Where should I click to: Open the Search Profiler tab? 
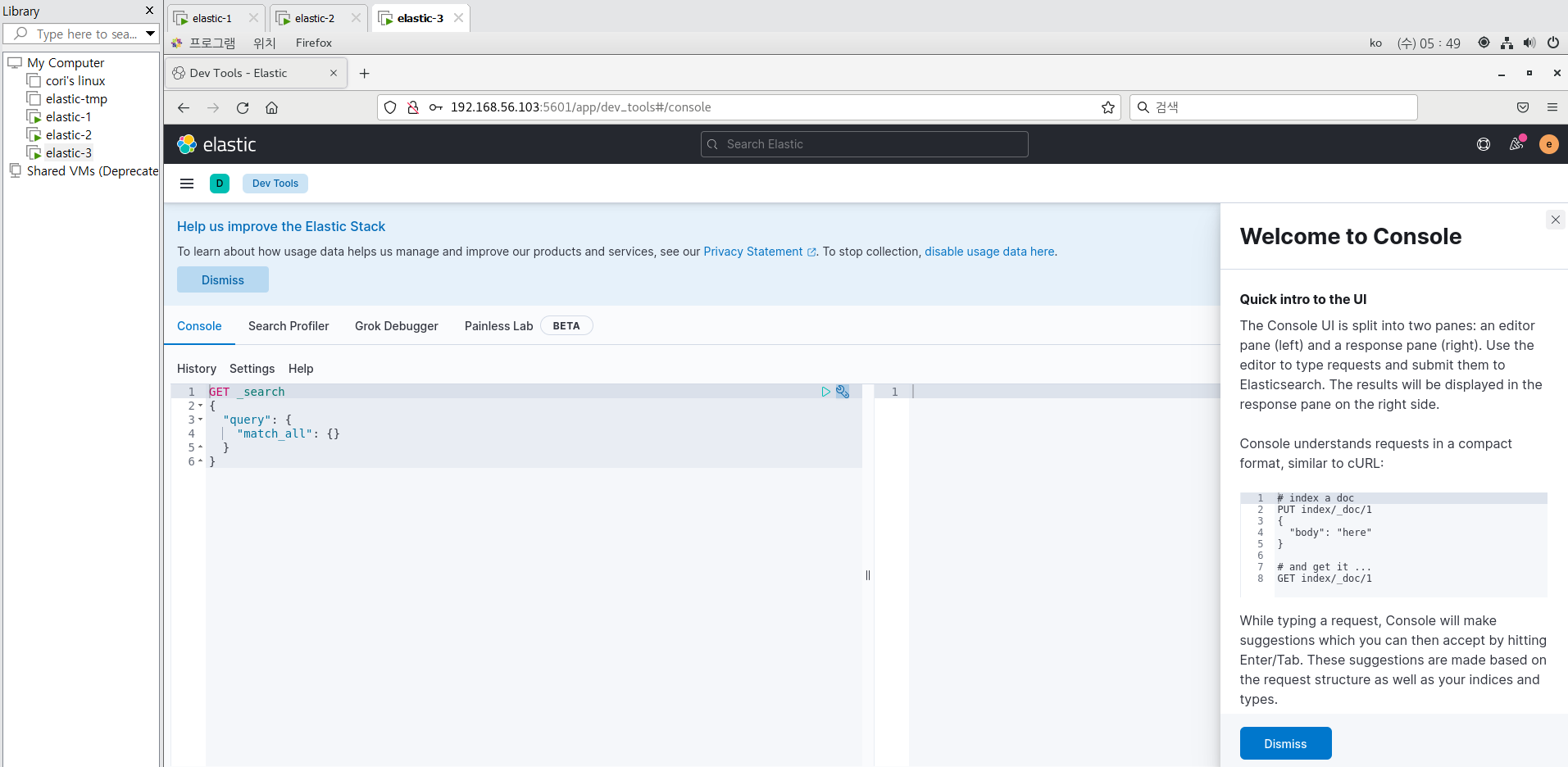(x=289, y=326)
